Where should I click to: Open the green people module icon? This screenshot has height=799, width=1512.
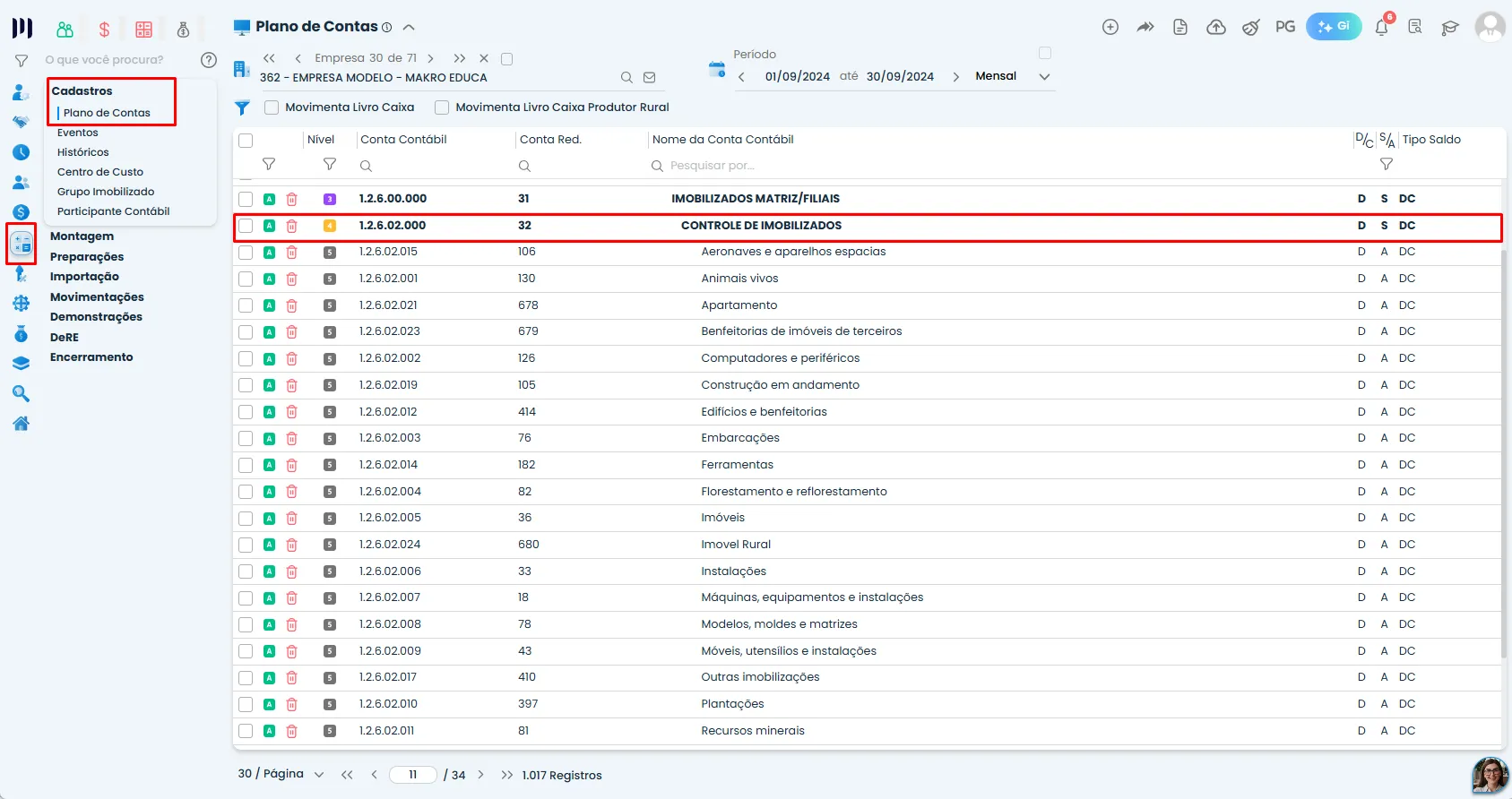(65, 30)
